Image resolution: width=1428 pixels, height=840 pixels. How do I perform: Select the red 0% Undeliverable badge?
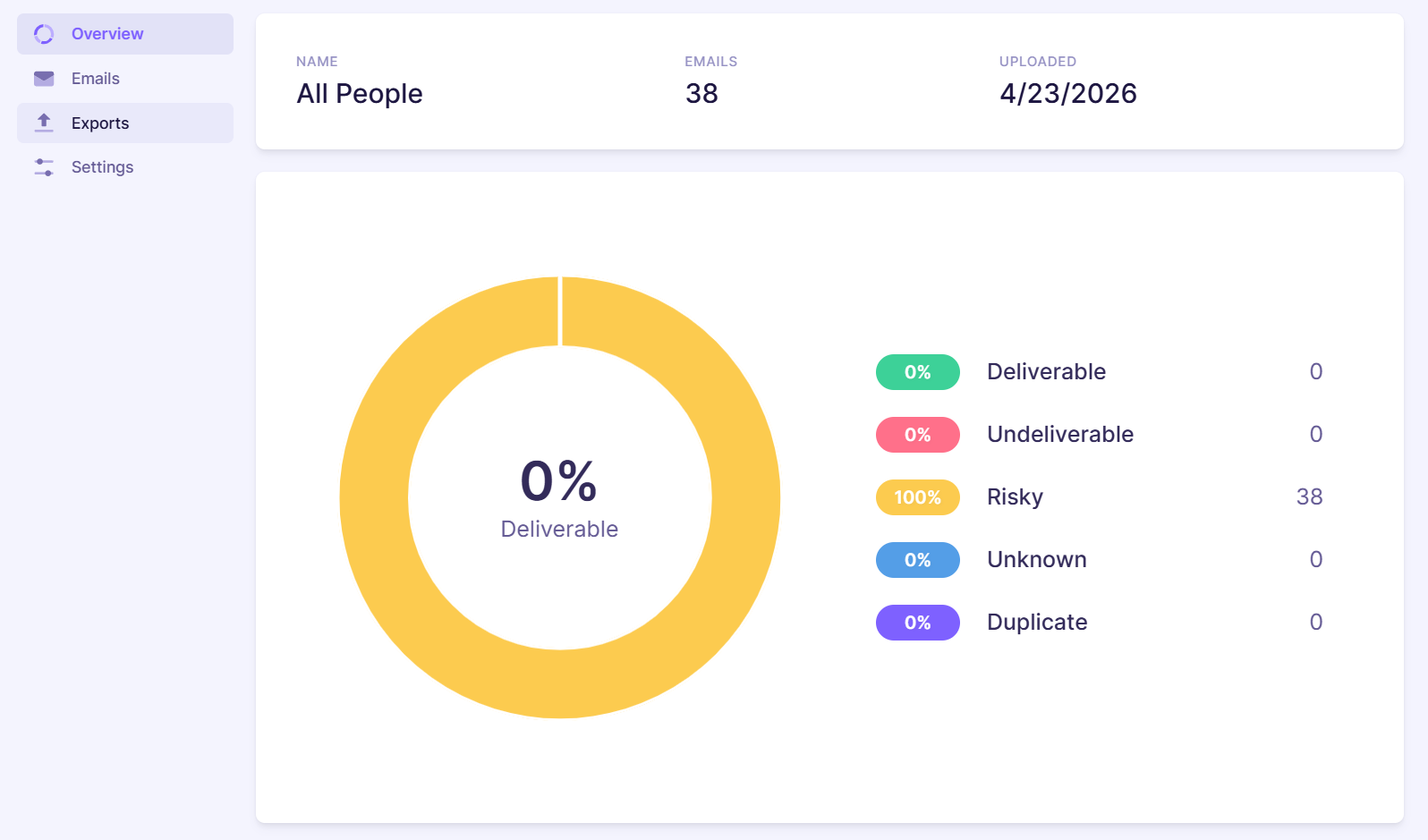click(918, 435)
